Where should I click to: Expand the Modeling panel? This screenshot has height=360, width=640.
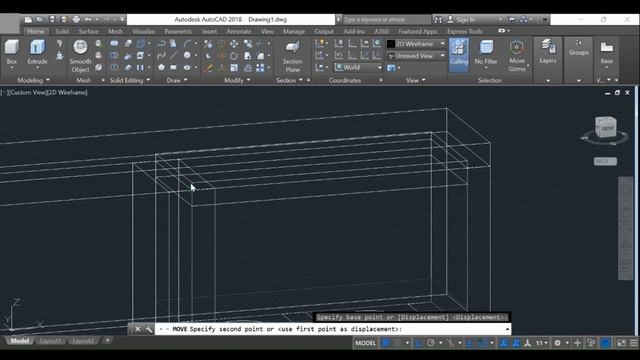(33, 80)
